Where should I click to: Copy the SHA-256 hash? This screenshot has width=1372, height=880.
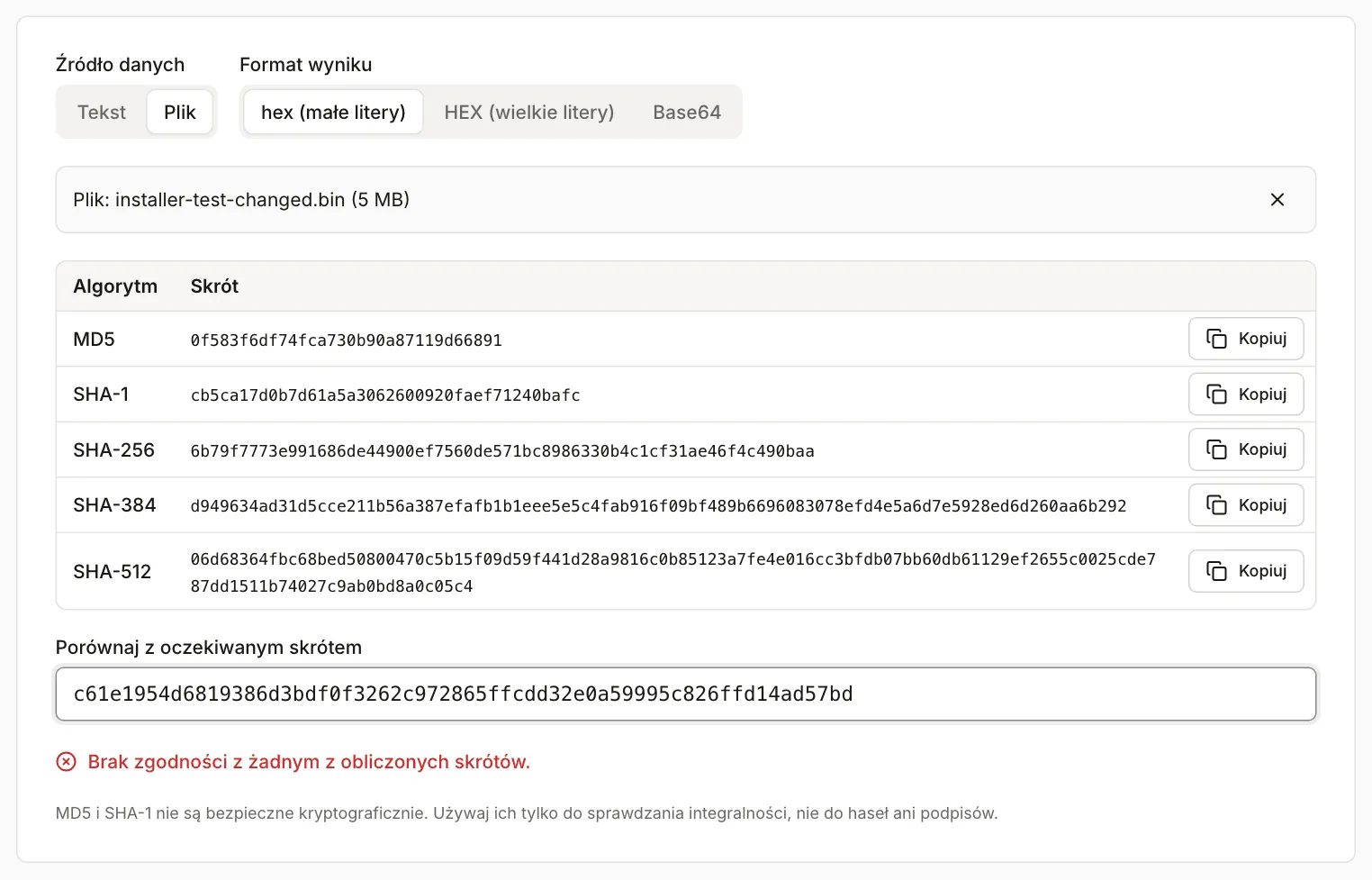click(1246, 449)
